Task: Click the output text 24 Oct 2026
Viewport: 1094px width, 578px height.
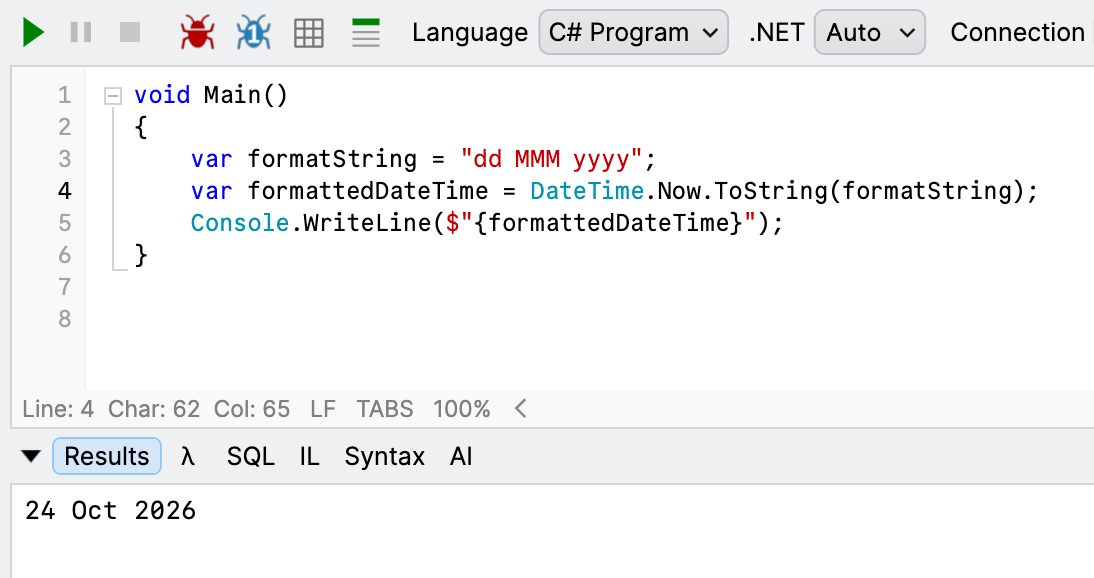Action: point(110,510)
